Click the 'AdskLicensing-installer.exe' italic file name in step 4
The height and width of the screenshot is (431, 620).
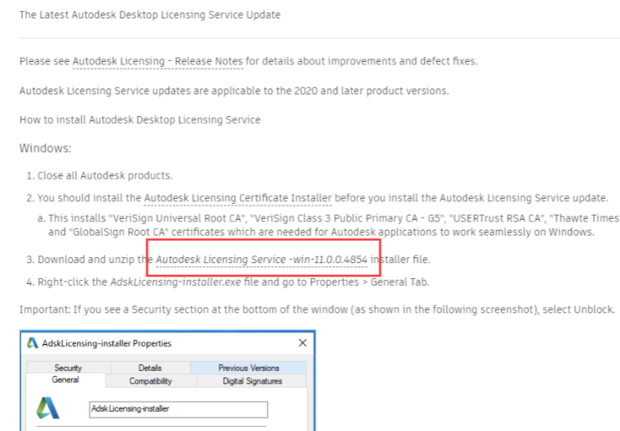(x=175, y=282)
